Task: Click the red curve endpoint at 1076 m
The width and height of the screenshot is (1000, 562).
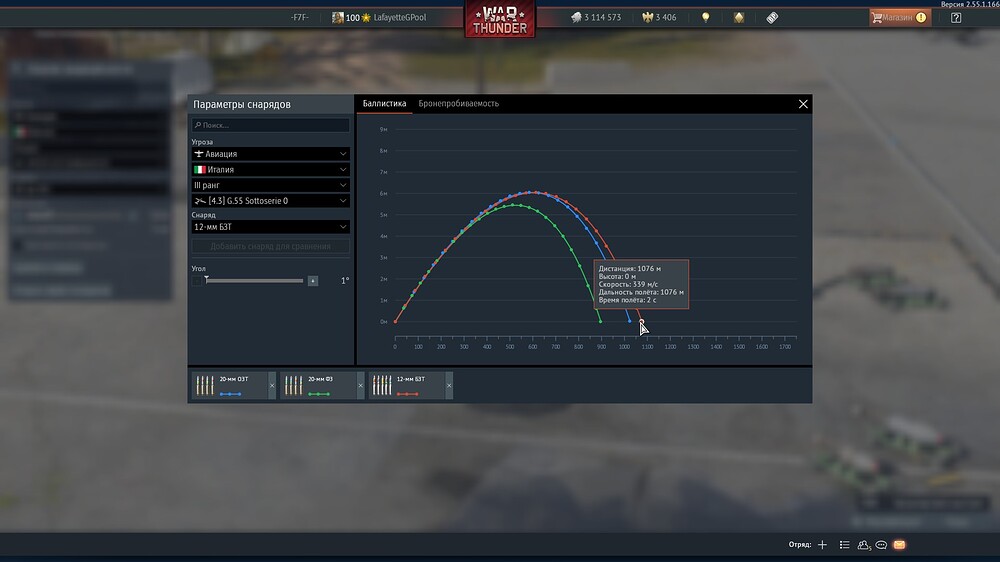Action: coord(642,322)
